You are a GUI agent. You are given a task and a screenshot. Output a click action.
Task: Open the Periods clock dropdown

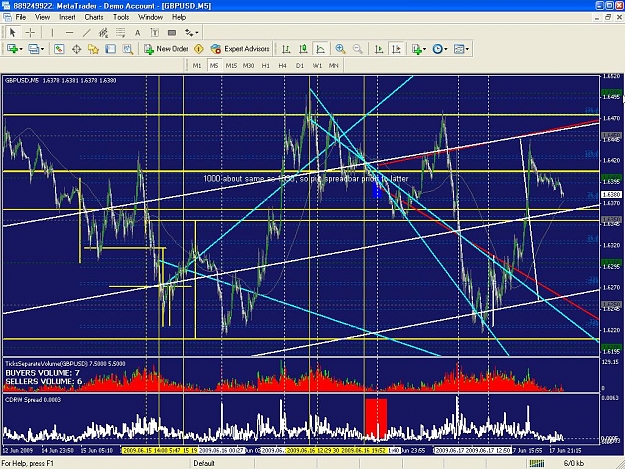pos(446,49)
